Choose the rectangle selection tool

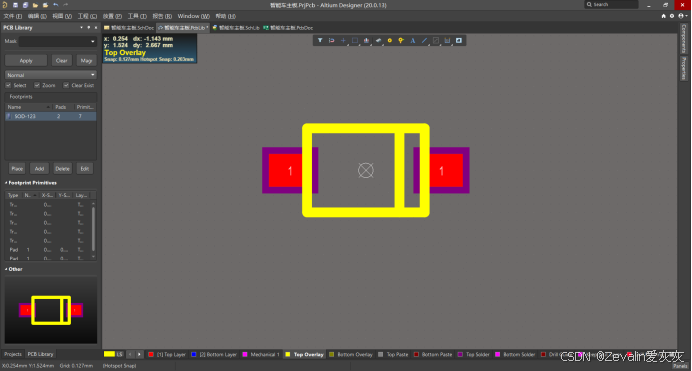[355, 41]
